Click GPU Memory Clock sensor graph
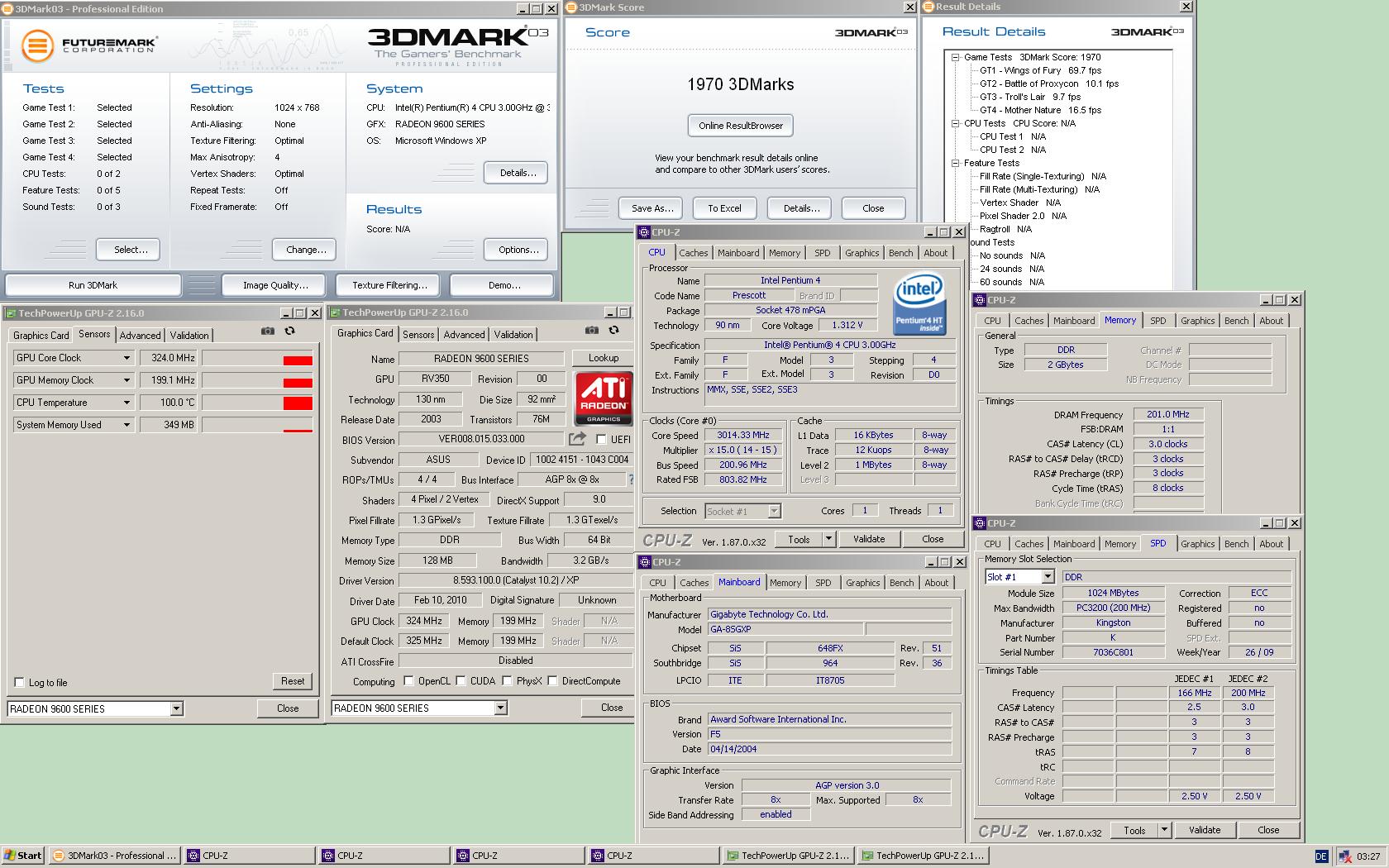Screen dimensions: 1389x868 click(257, 380)
